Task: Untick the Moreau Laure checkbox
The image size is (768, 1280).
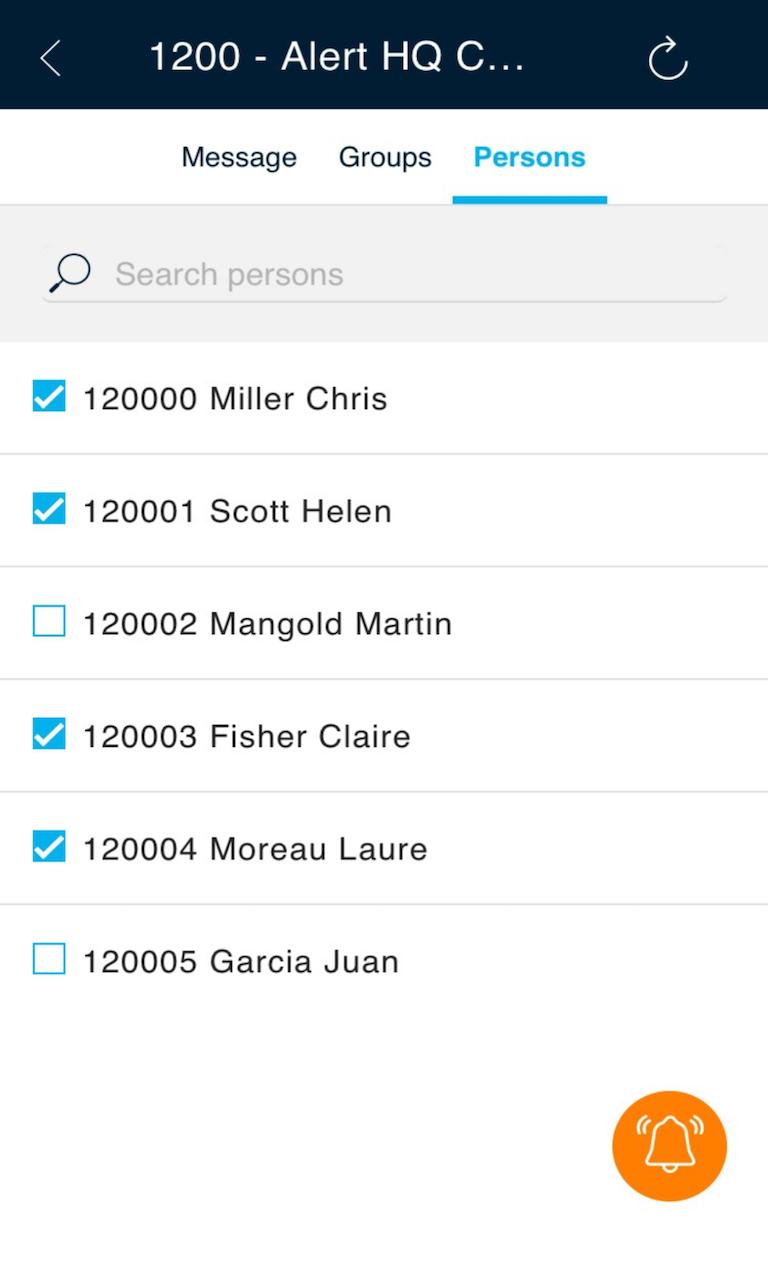Action: pyautogui.click(x=49, y=848)
